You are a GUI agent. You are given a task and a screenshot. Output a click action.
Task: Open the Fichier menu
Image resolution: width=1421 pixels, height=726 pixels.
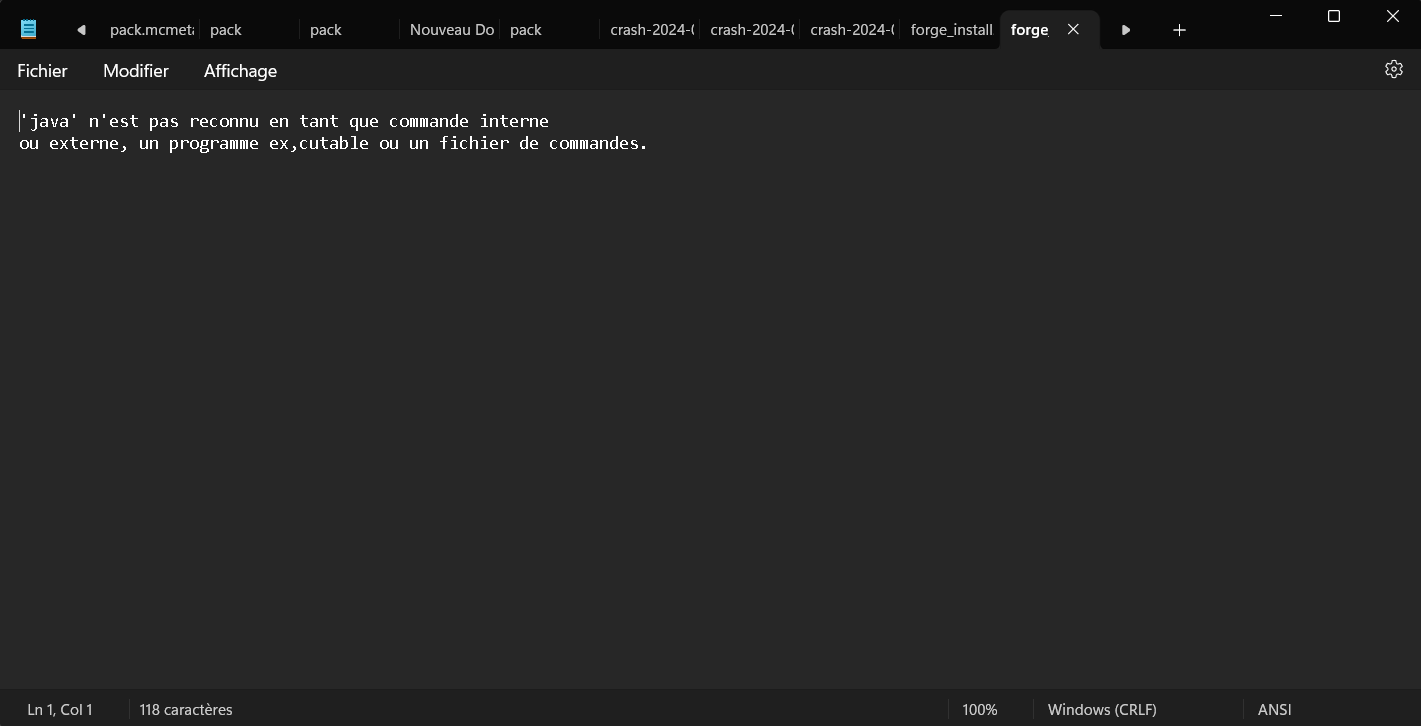point(42,71)
